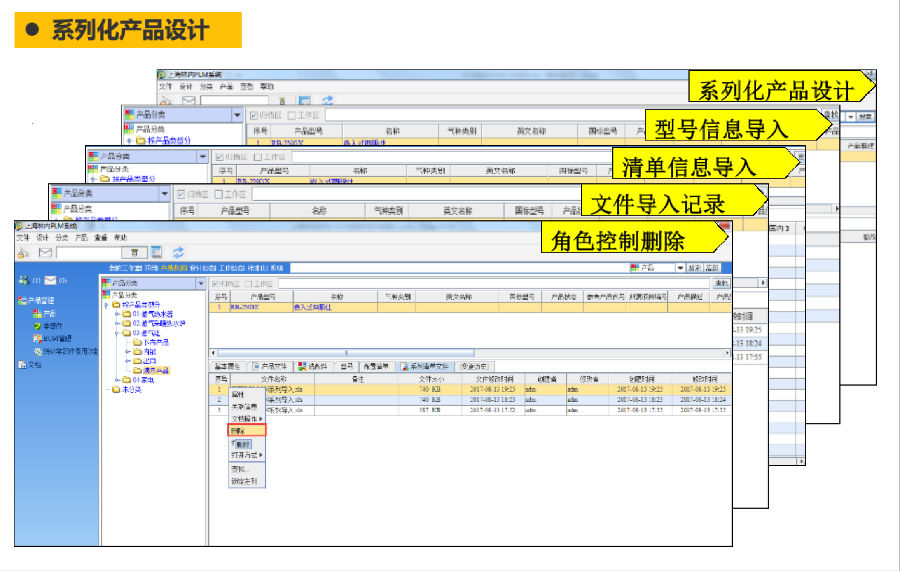Open the 产品 combo box dropdown at top right

tap(681, 268)
